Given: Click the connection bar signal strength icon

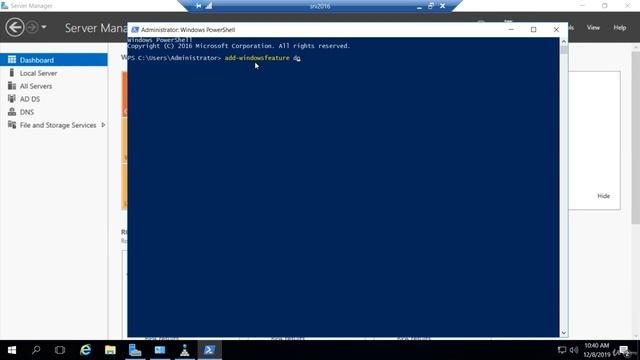Looking at the screenshot, I should (x=209, y=6).
